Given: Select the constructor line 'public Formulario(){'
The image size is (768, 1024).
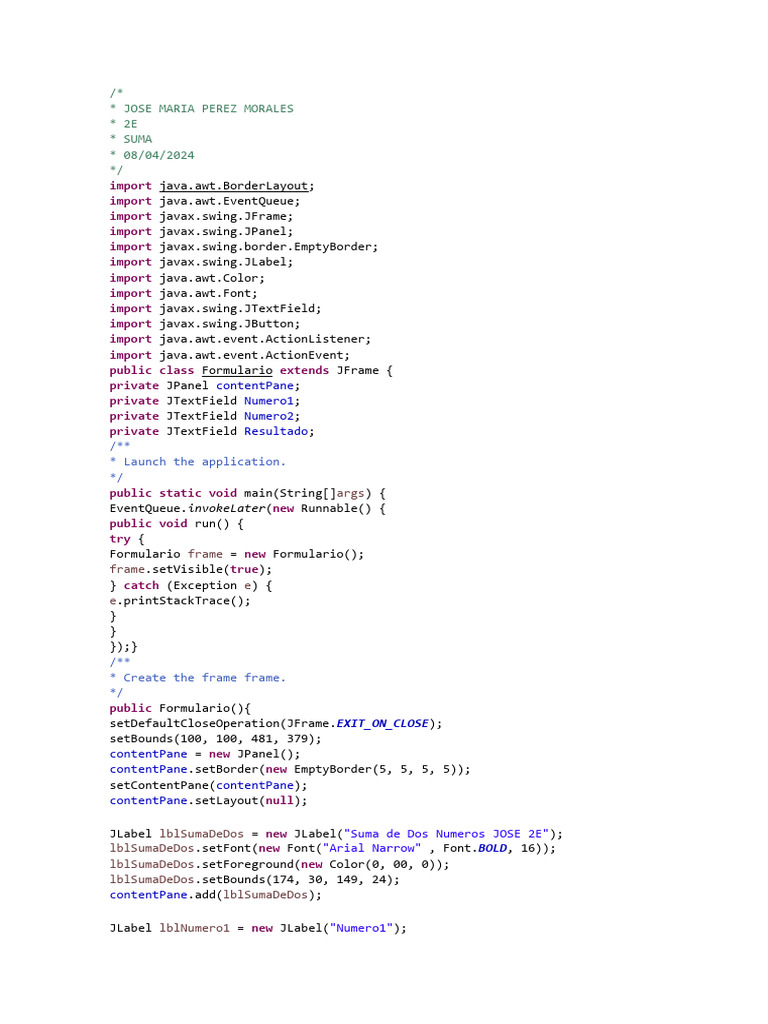Looking at the screenshot, I should point(180,708).
